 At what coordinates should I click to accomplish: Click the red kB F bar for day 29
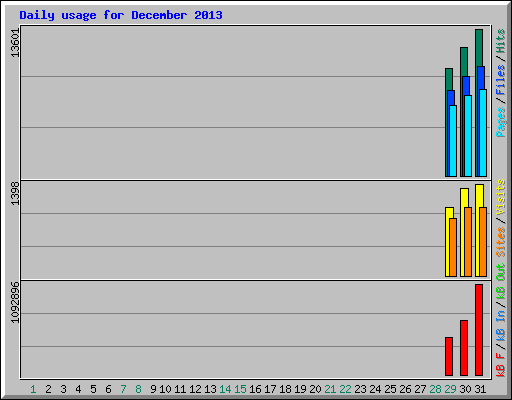tap(449, 356)
